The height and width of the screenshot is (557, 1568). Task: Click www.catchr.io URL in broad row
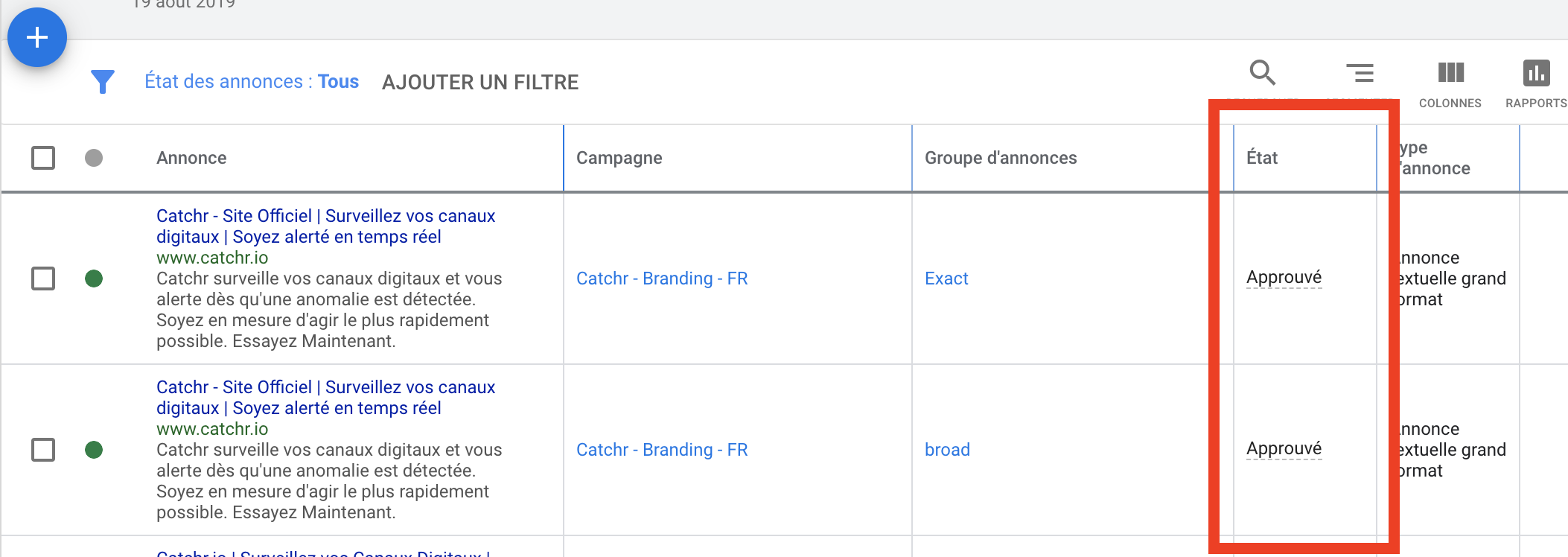(212, 429)
